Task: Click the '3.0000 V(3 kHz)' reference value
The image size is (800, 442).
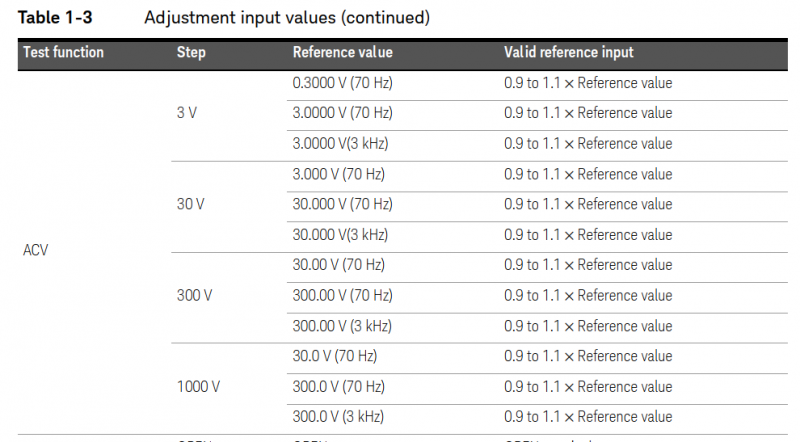Action: (340, 144)
